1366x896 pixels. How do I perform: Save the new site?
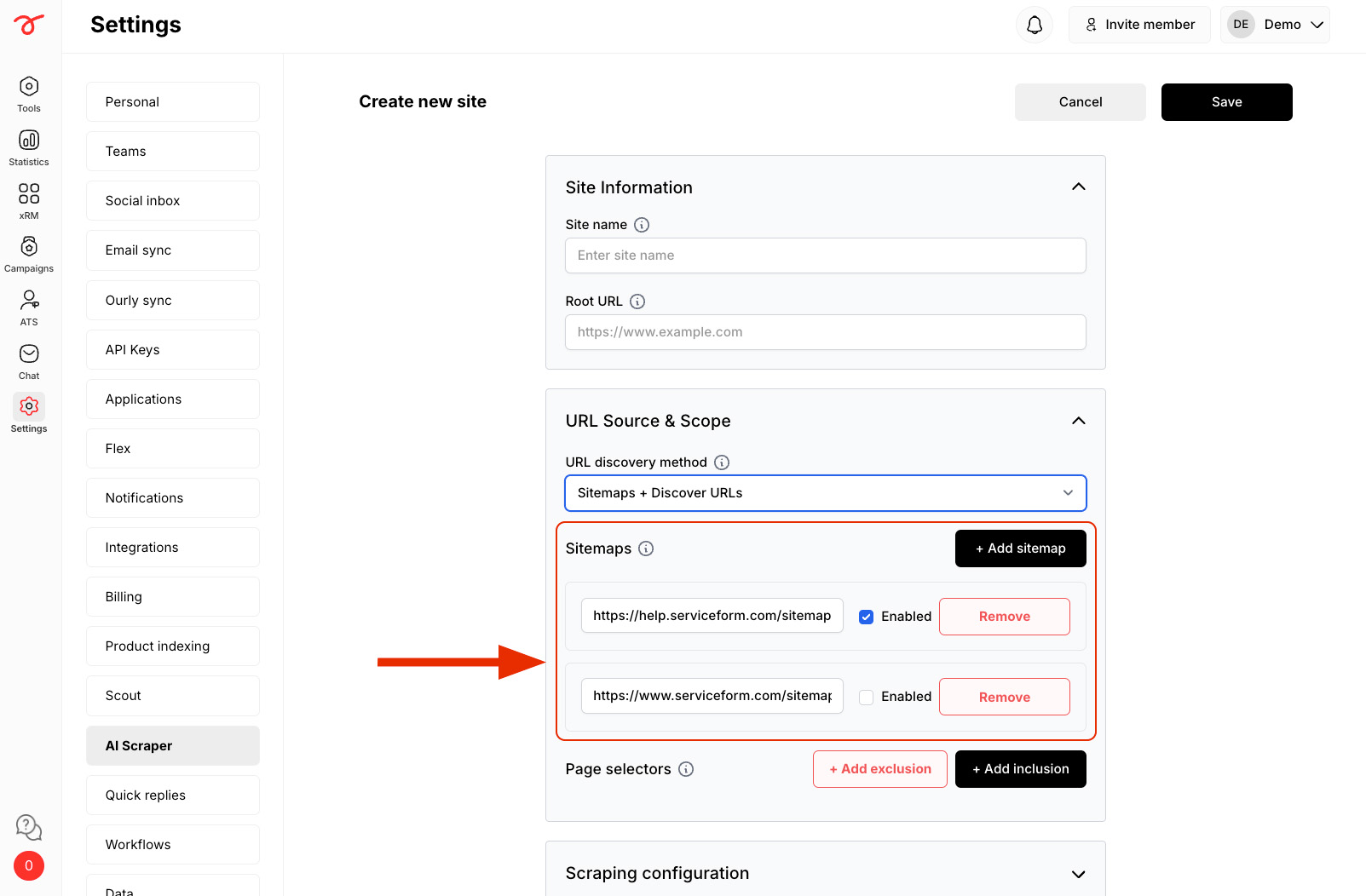(x=1227, y=102)
